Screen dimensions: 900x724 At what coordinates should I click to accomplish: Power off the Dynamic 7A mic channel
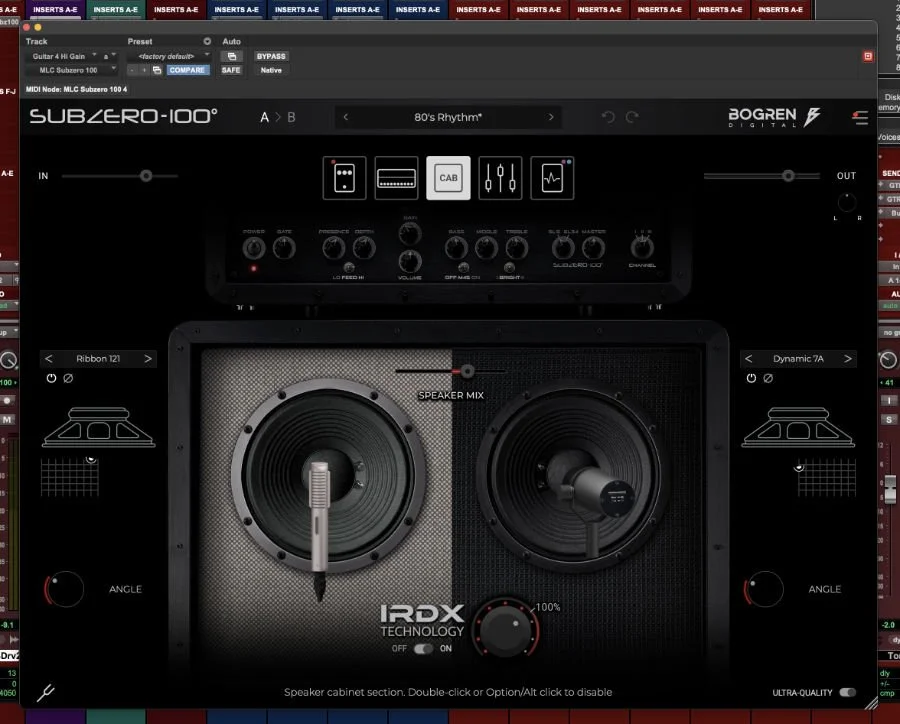click(x=750, y=378)
